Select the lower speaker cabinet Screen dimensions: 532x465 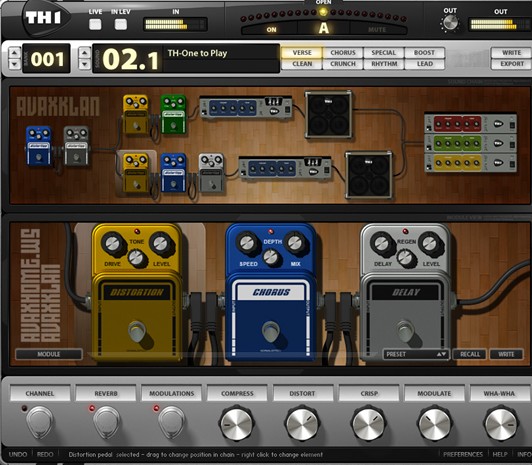coord(369,175)
